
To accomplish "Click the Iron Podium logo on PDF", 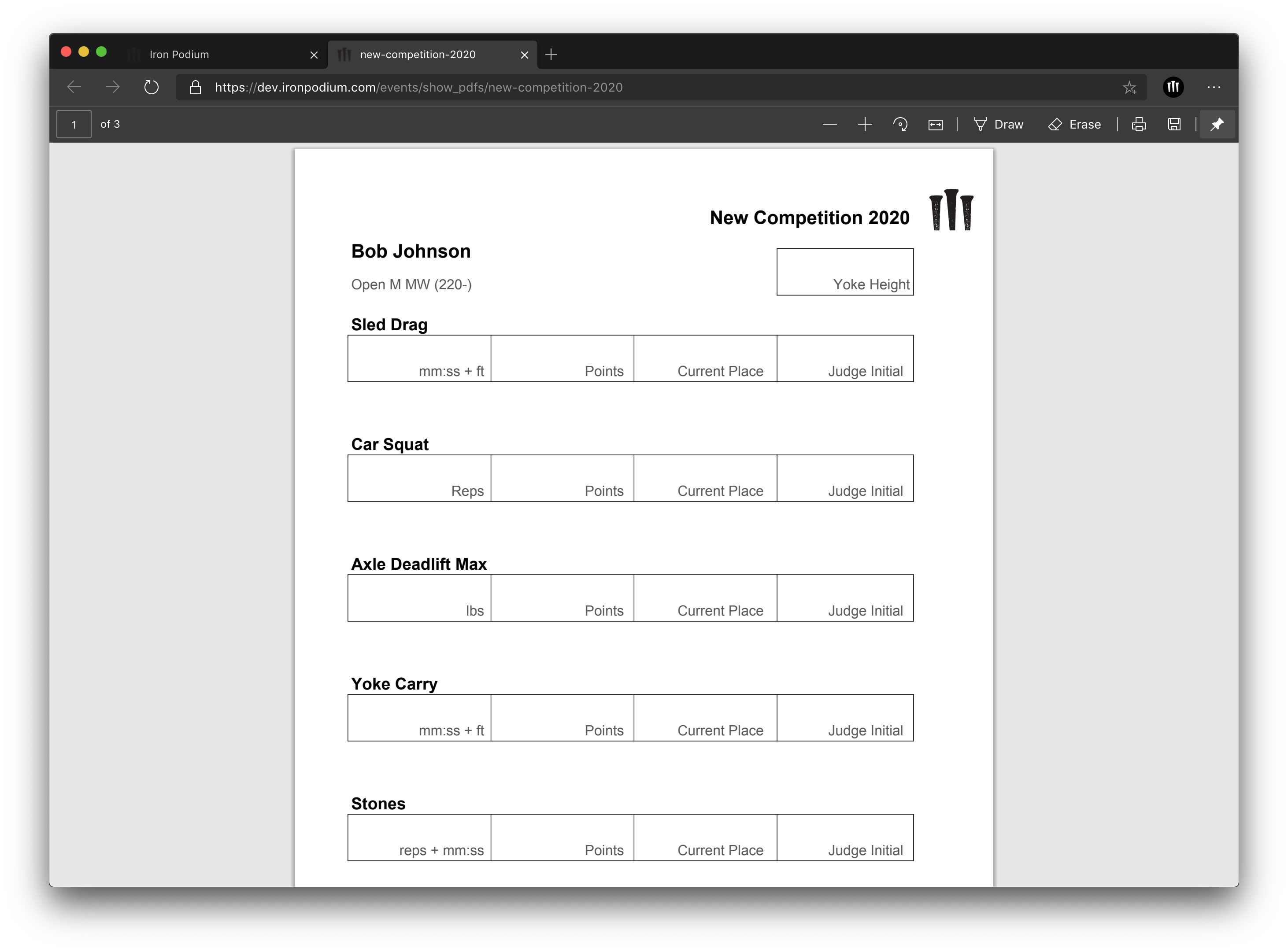I will (951, 210).
